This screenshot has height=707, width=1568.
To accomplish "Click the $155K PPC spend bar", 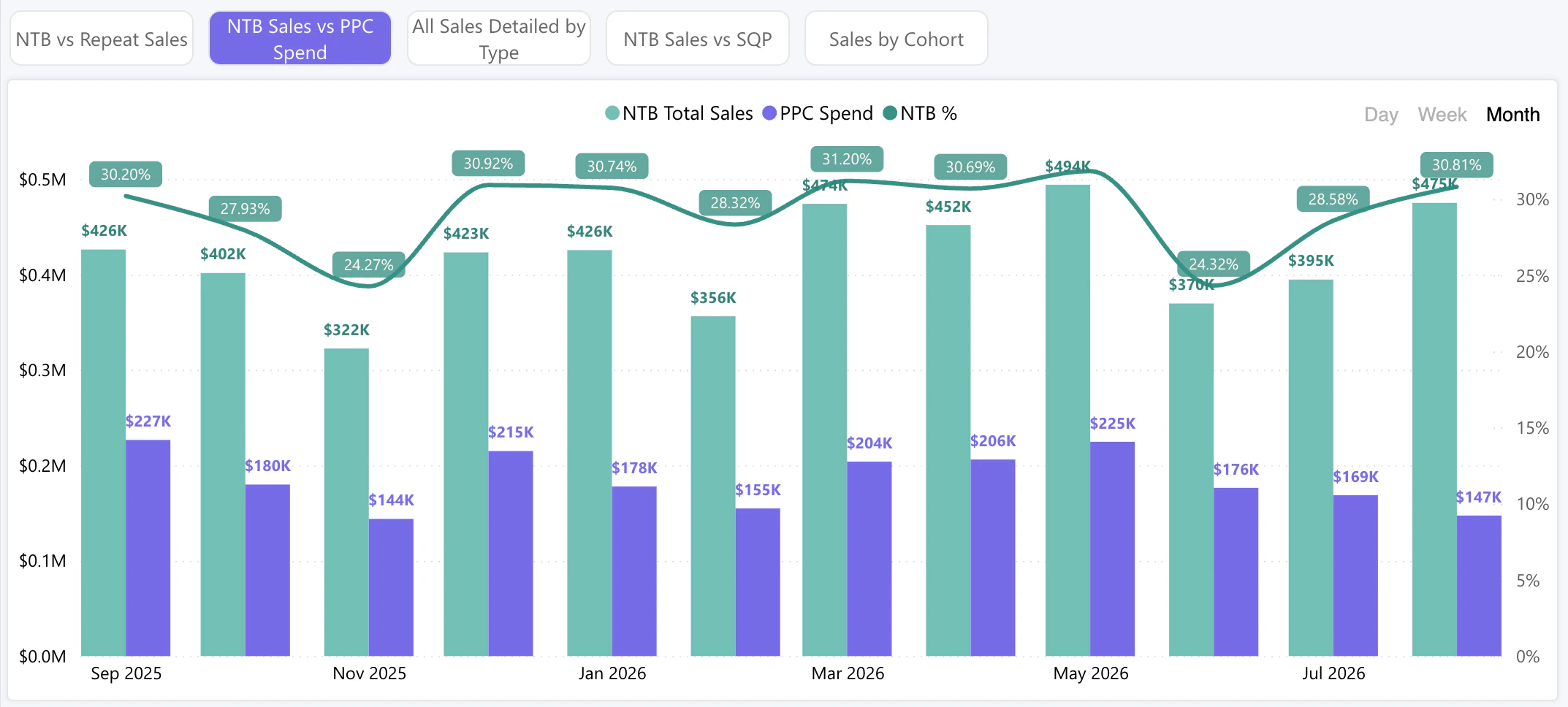I will 758,582.
